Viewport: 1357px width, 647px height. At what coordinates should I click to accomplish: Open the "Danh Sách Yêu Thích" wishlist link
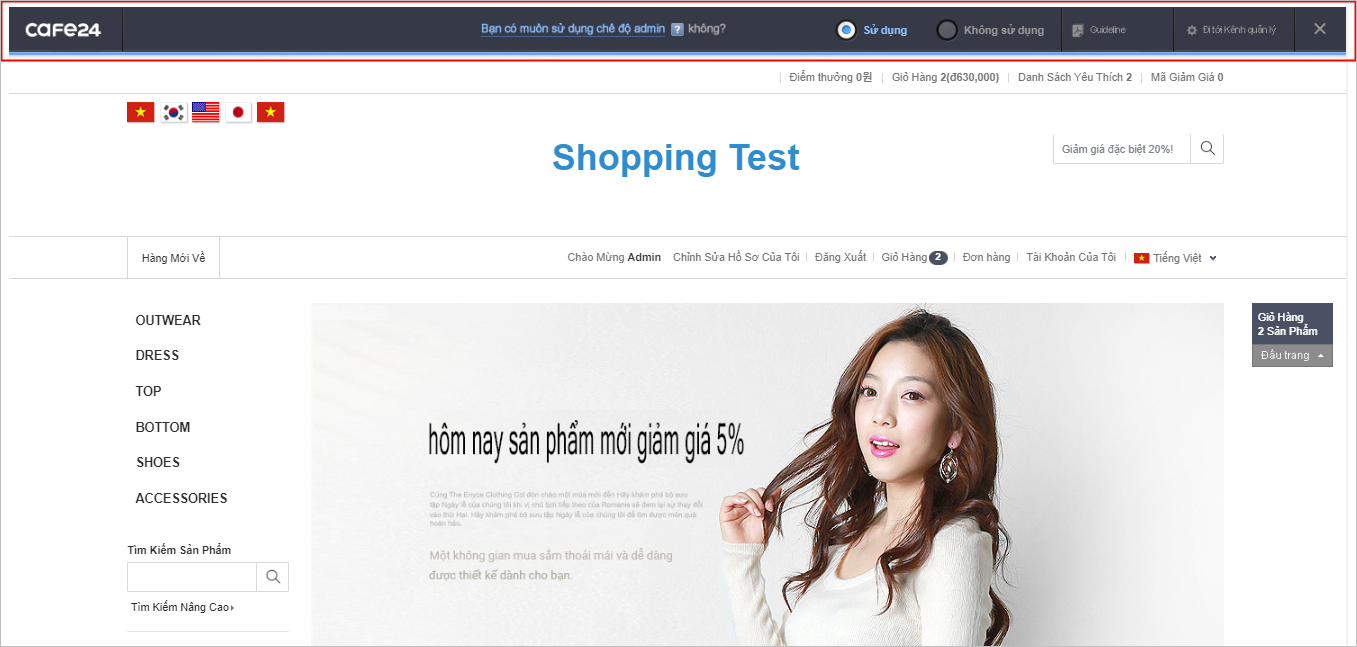tap(1074, 77)
